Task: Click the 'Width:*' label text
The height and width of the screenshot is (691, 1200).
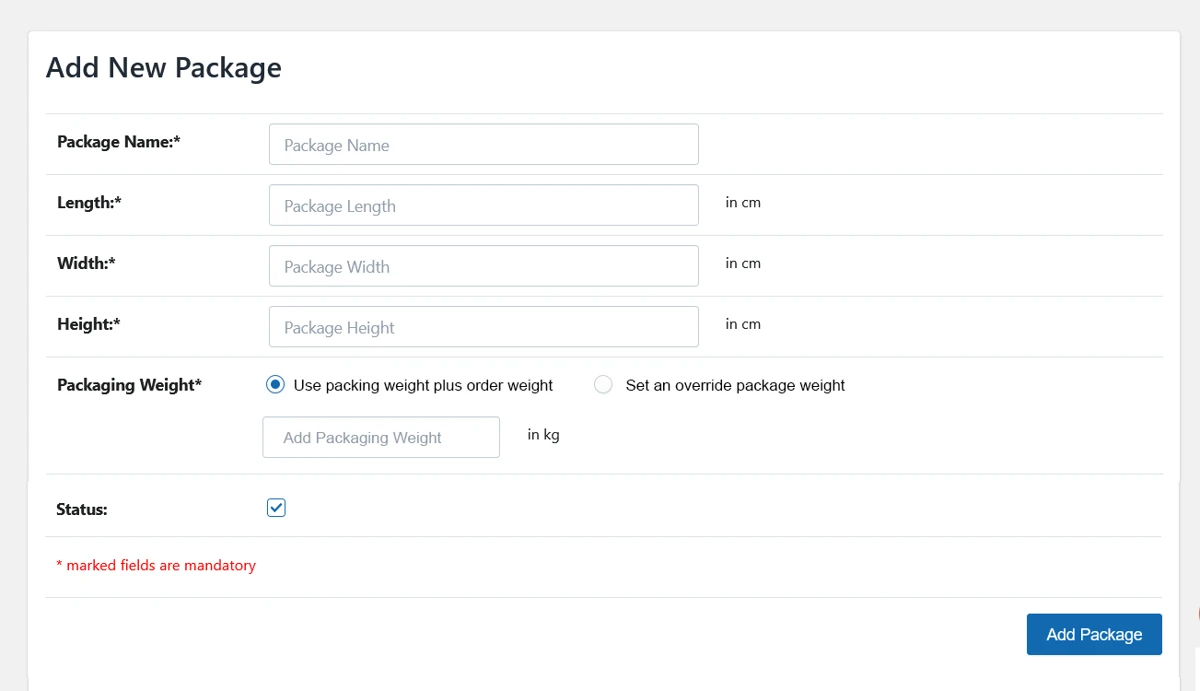Action: coord(86,264)
